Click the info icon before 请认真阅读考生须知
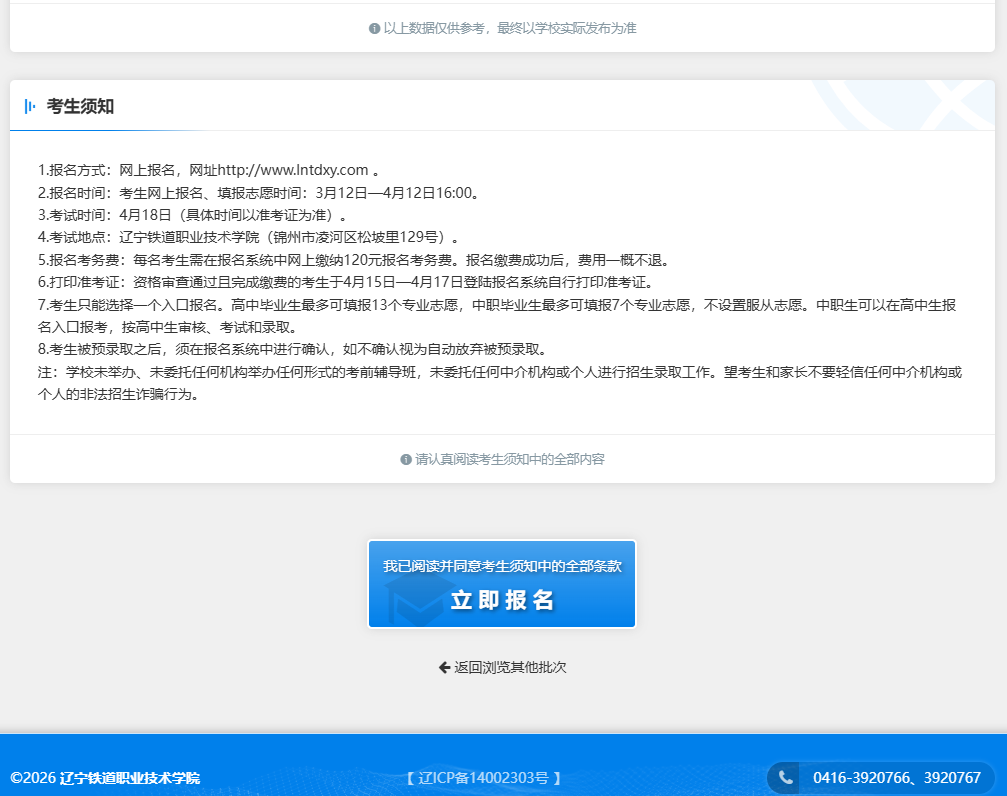Image resolution: width=1007 pixels, height=796 pixels. (406, 460)
